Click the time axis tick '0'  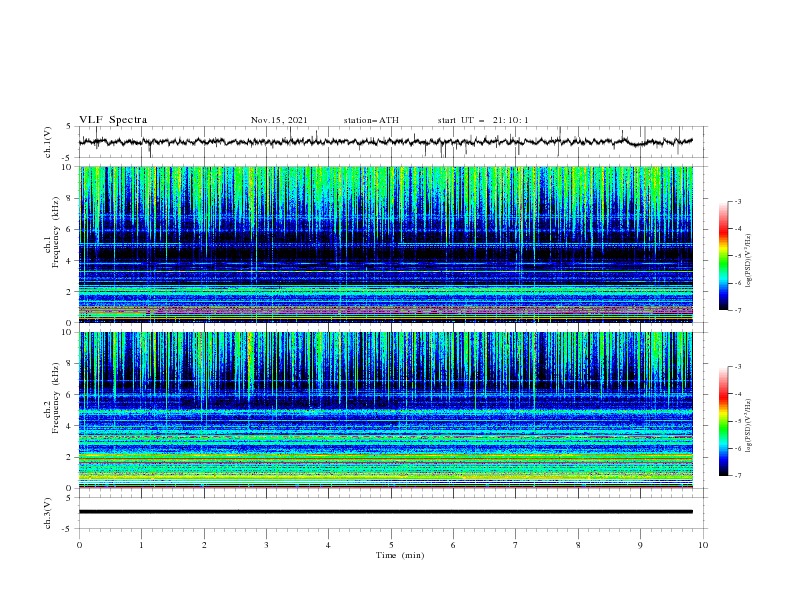pos(79,545)
